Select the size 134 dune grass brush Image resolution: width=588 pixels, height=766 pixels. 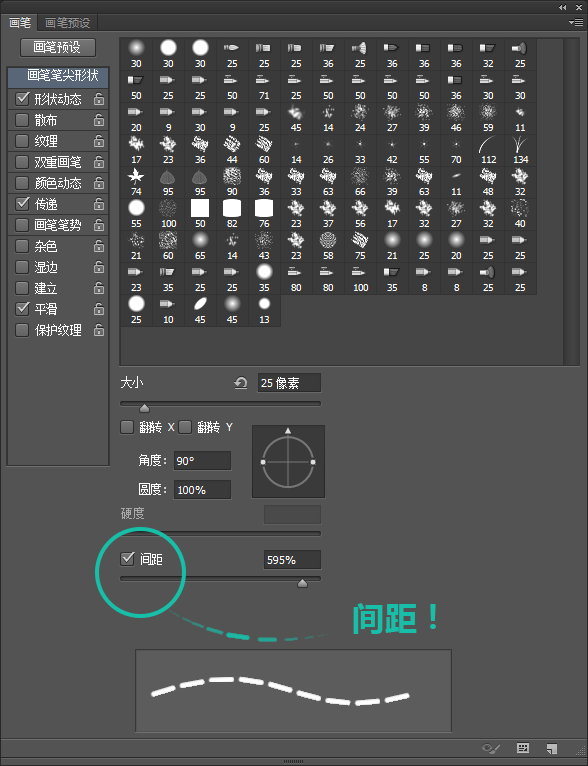(x=521, y=151)
